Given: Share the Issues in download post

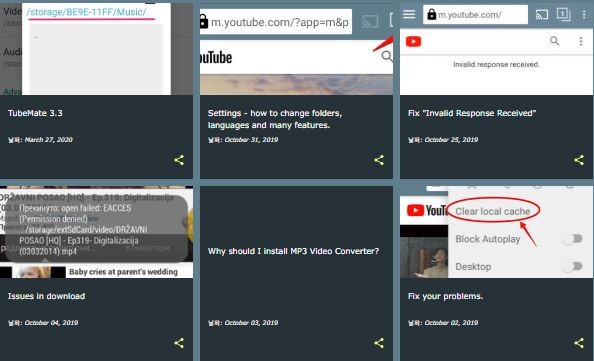Looking at the screenshot, I should click(x=179, y=343).
